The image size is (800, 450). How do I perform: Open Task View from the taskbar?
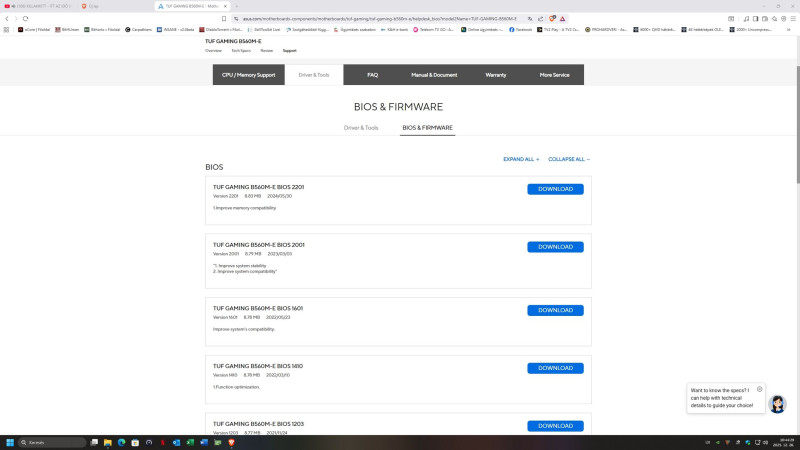[94, 442]
